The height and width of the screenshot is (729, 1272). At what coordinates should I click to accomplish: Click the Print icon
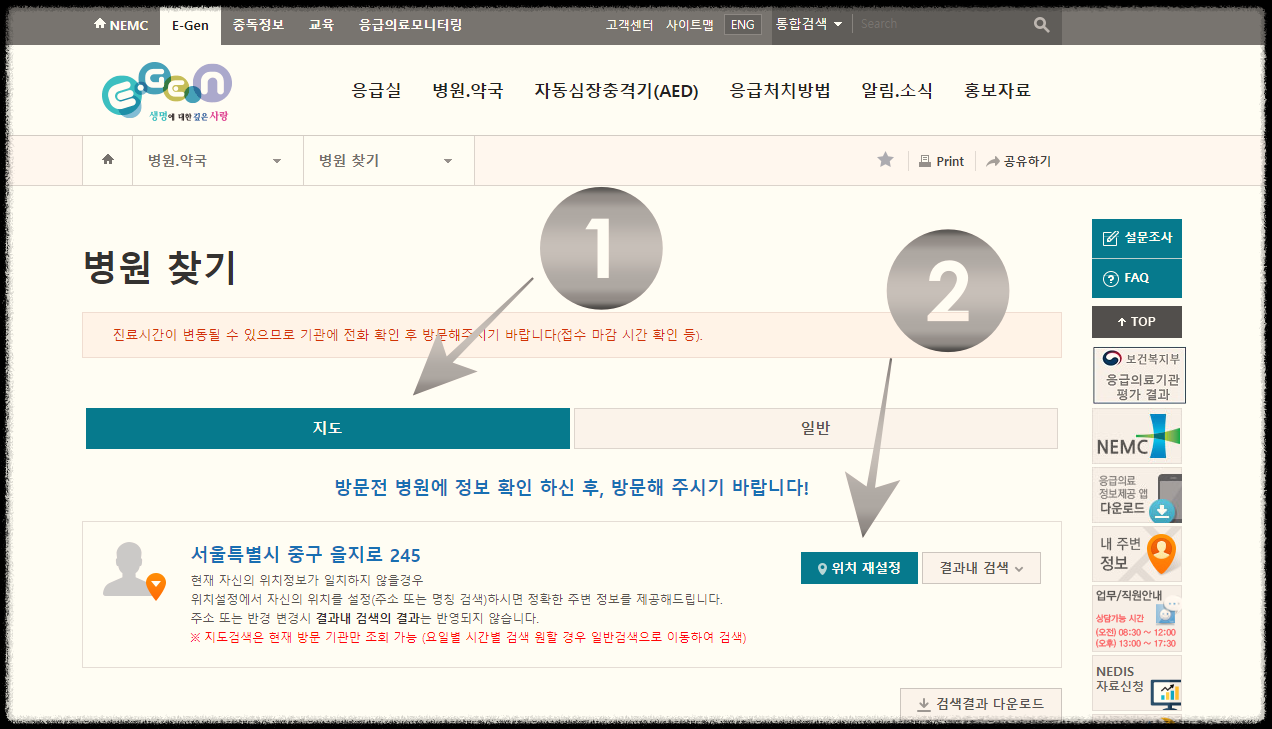(x=941, y=160)
